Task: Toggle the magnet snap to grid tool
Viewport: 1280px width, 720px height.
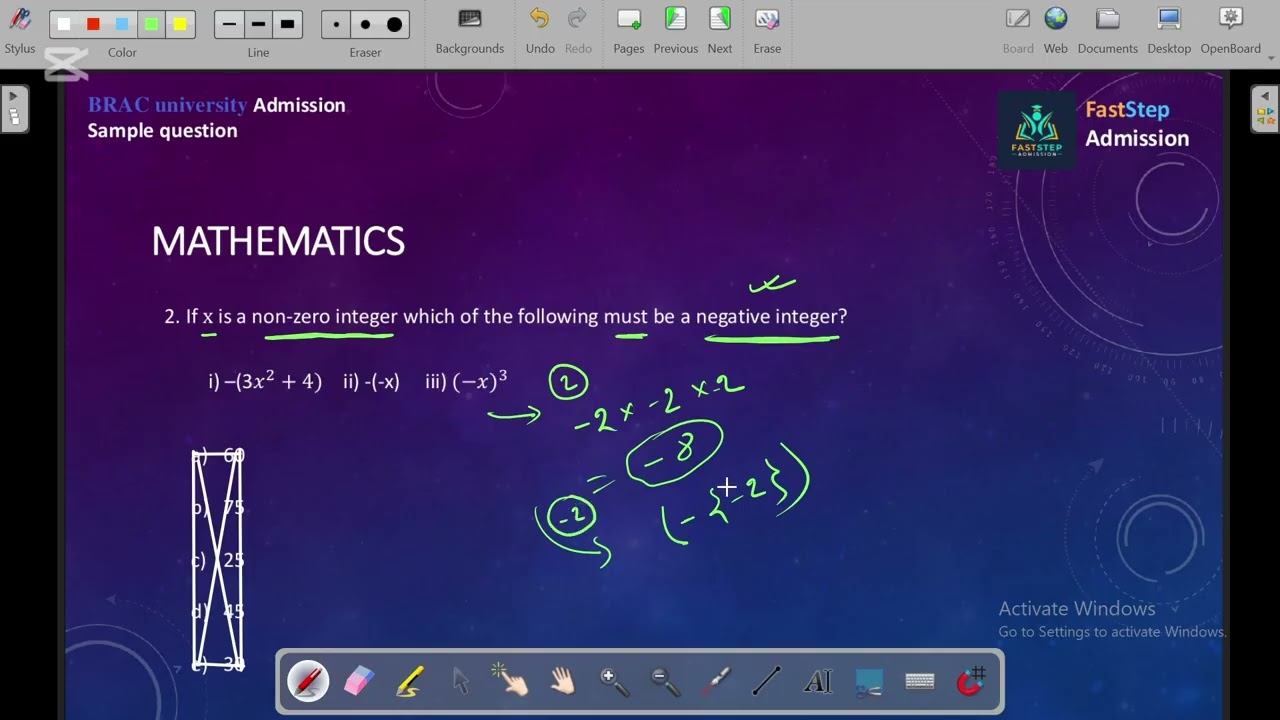Action: click(x=971, y=682)
